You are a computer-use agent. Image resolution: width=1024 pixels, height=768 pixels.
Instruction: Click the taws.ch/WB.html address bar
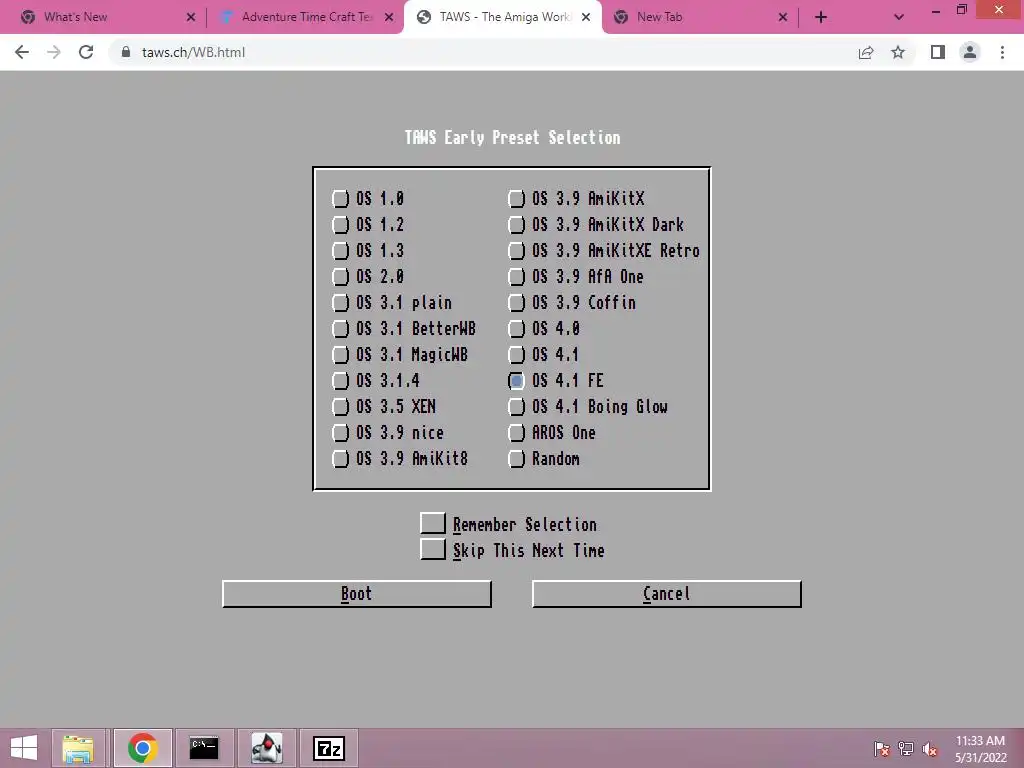pyautogui.click(x=483, y=52)
